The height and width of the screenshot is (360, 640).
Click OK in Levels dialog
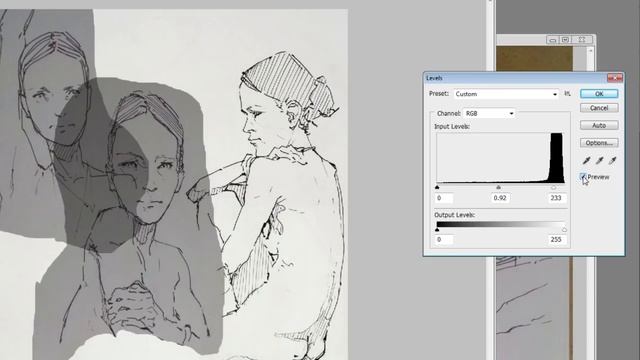(x=599, y=94)
